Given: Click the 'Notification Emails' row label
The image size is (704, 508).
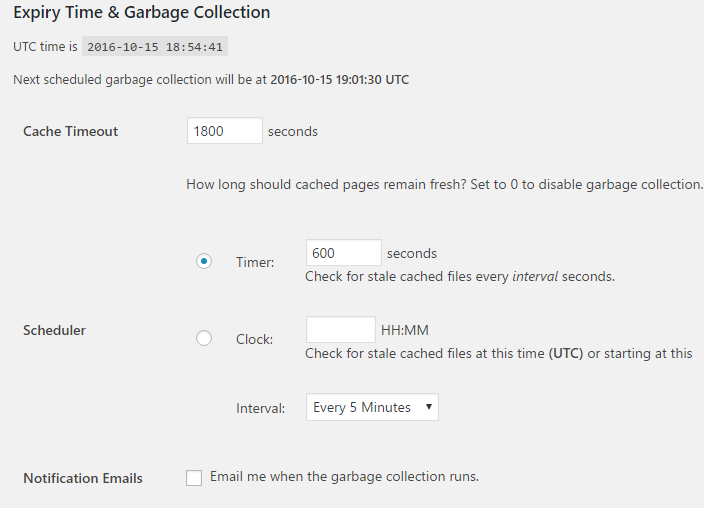Looking at the screenshot, I should [83, 478].
